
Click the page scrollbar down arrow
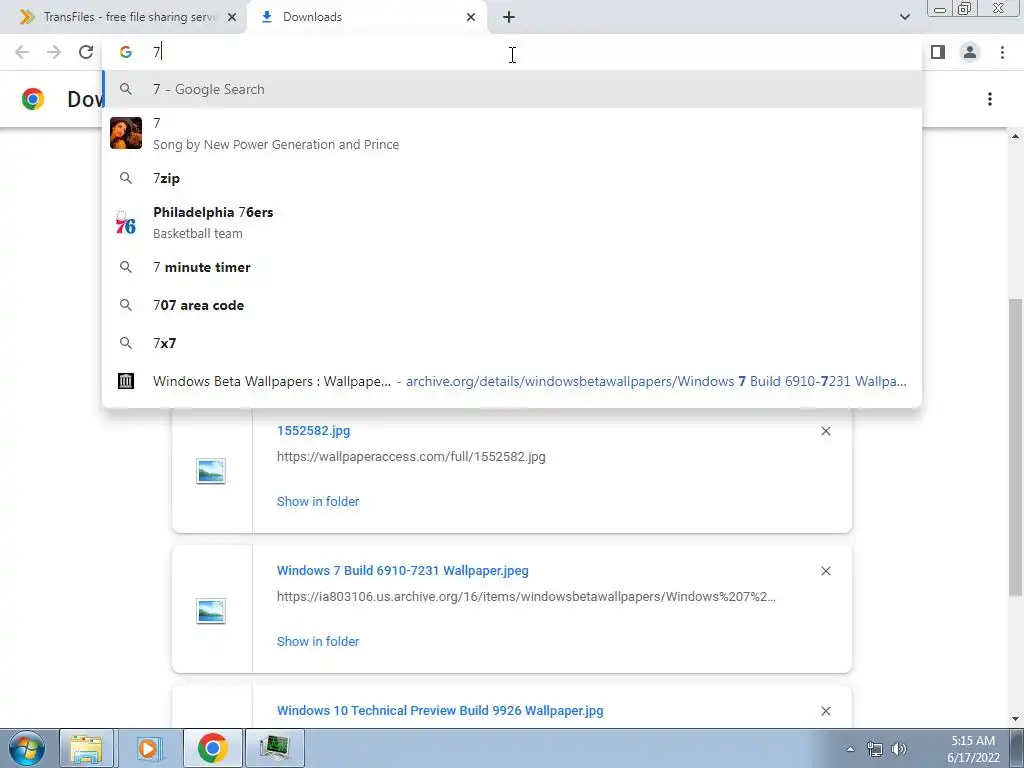[1015, 720]
